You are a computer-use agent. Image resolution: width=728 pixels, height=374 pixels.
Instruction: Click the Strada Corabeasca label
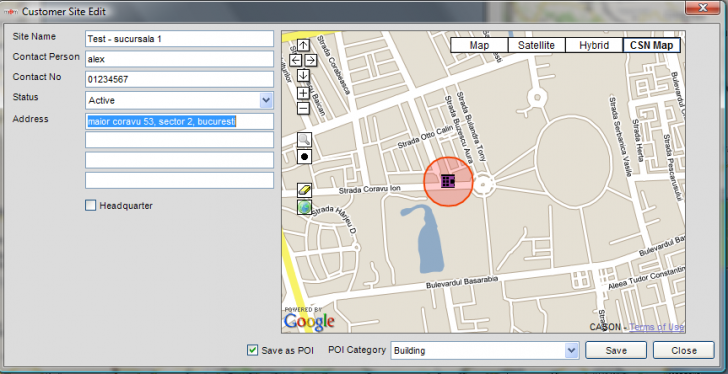click(333, 66)
